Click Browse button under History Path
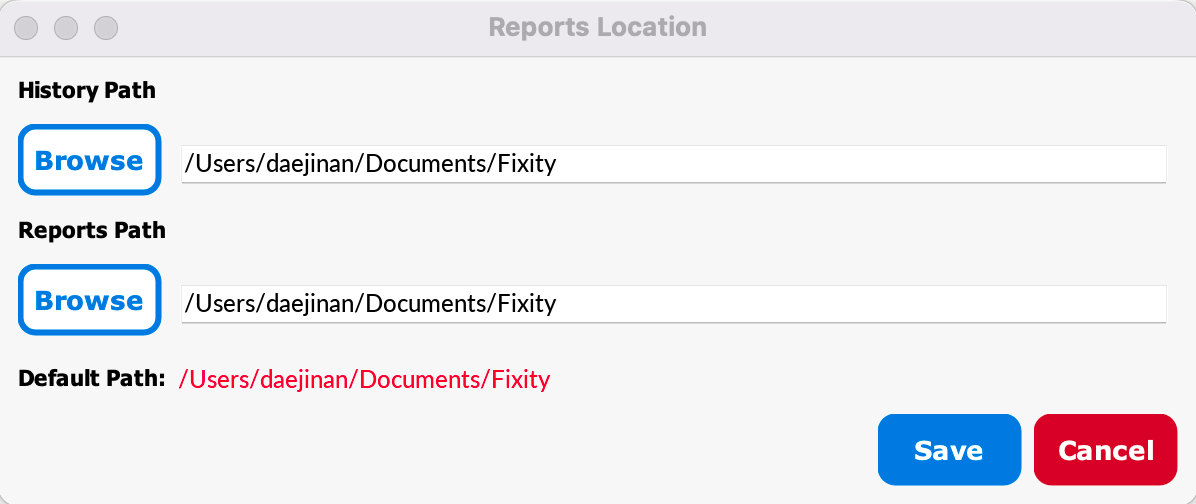Screen dimensions: 1196x504 [89, 160]
